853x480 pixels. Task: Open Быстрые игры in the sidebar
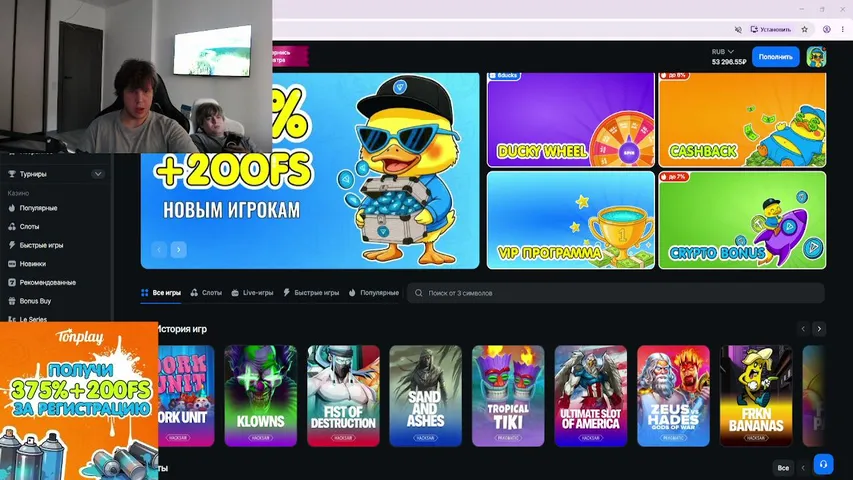point(41,245)
